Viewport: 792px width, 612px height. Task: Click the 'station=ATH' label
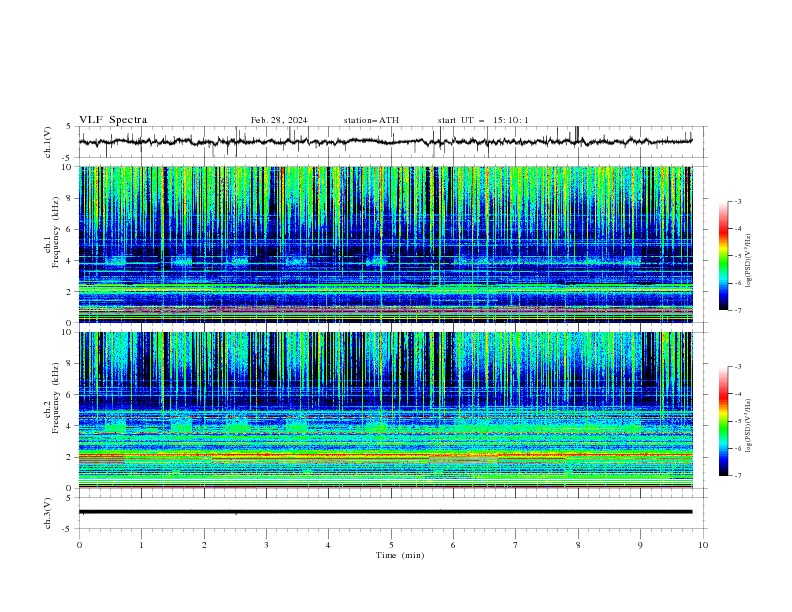[x=371, y=120]
